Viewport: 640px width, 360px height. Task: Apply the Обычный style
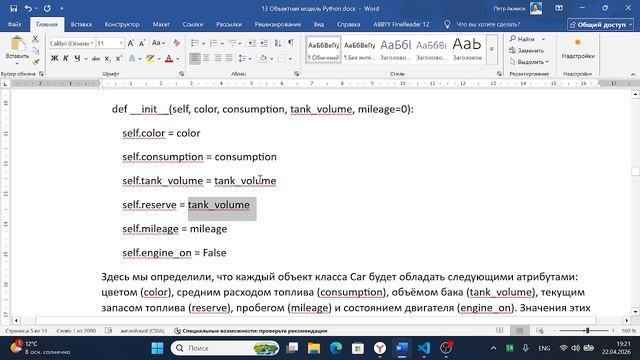[x=323, y=49]
